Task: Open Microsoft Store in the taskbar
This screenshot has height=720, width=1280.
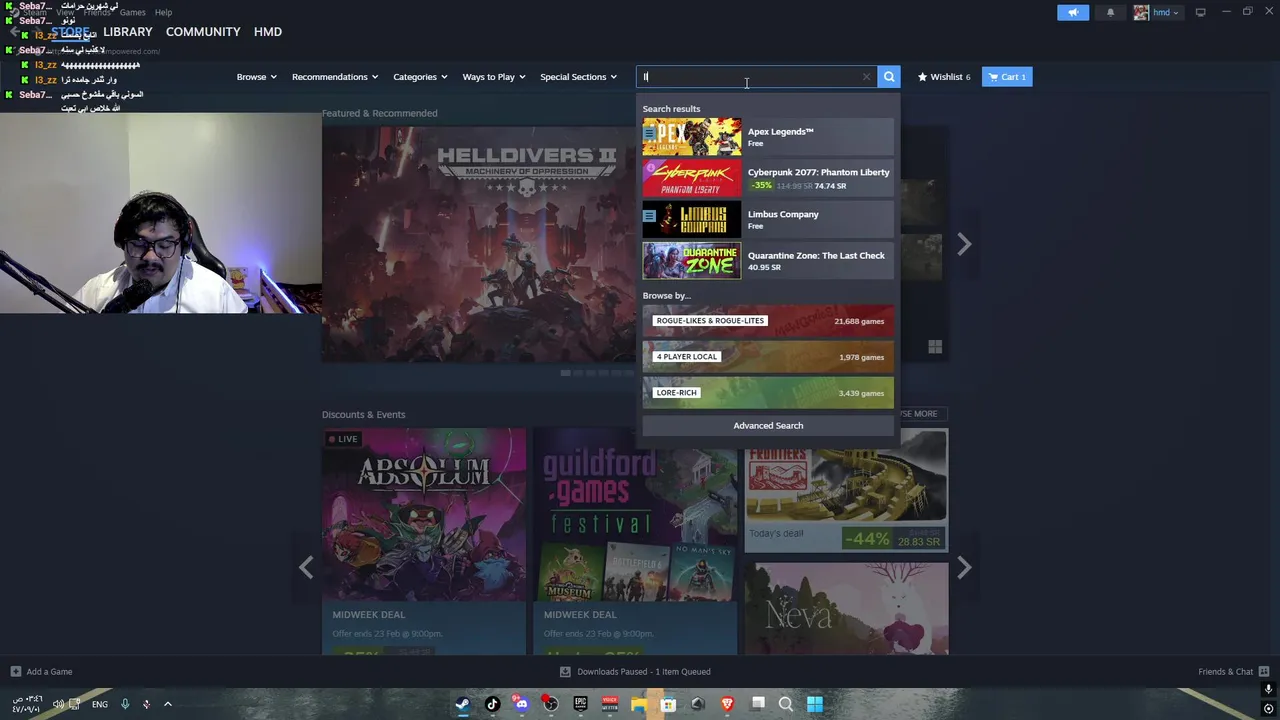Action: [668, 704]
